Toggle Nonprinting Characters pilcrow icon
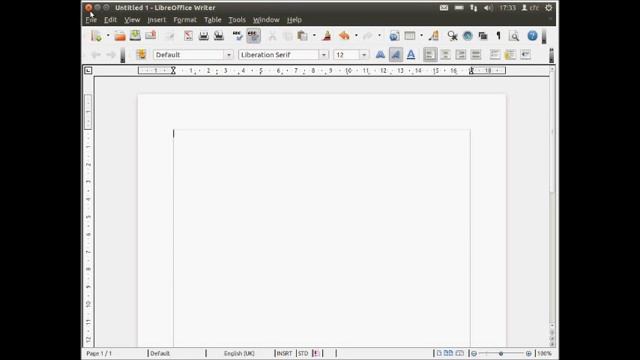640x360 pixels. (x=498, y=36)
